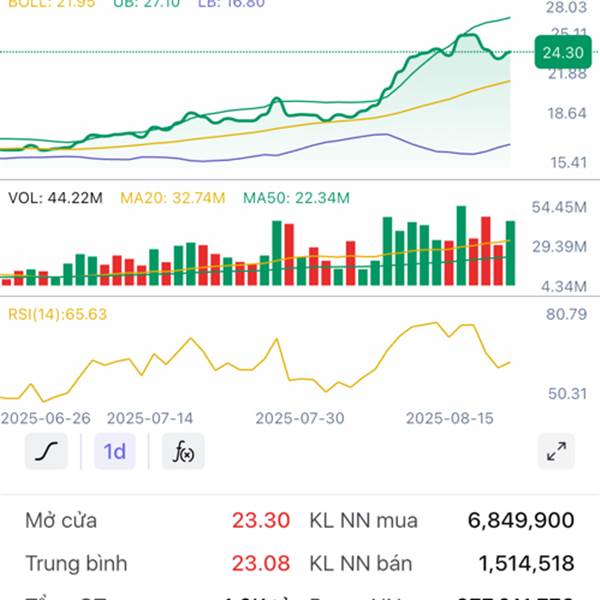Click the KL NN mua label
The image size is (600, 600).
point(363,520)
